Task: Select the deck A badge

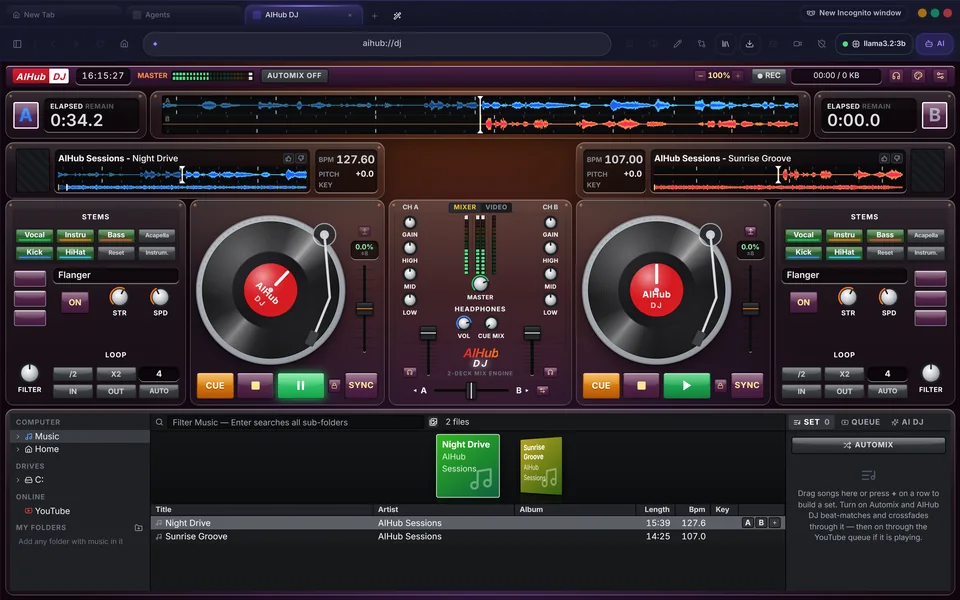Action: (x=26, y=115)
